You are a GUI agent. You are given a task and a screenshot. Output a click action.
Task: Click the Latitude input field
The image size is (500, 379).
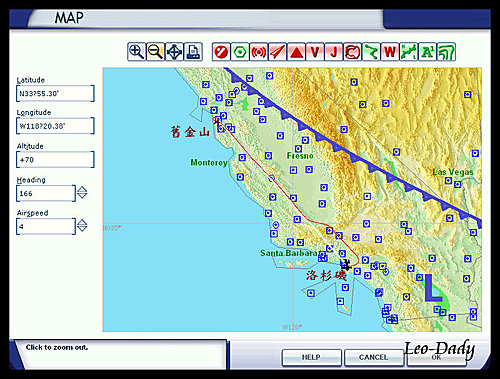(x=55, y=93)
